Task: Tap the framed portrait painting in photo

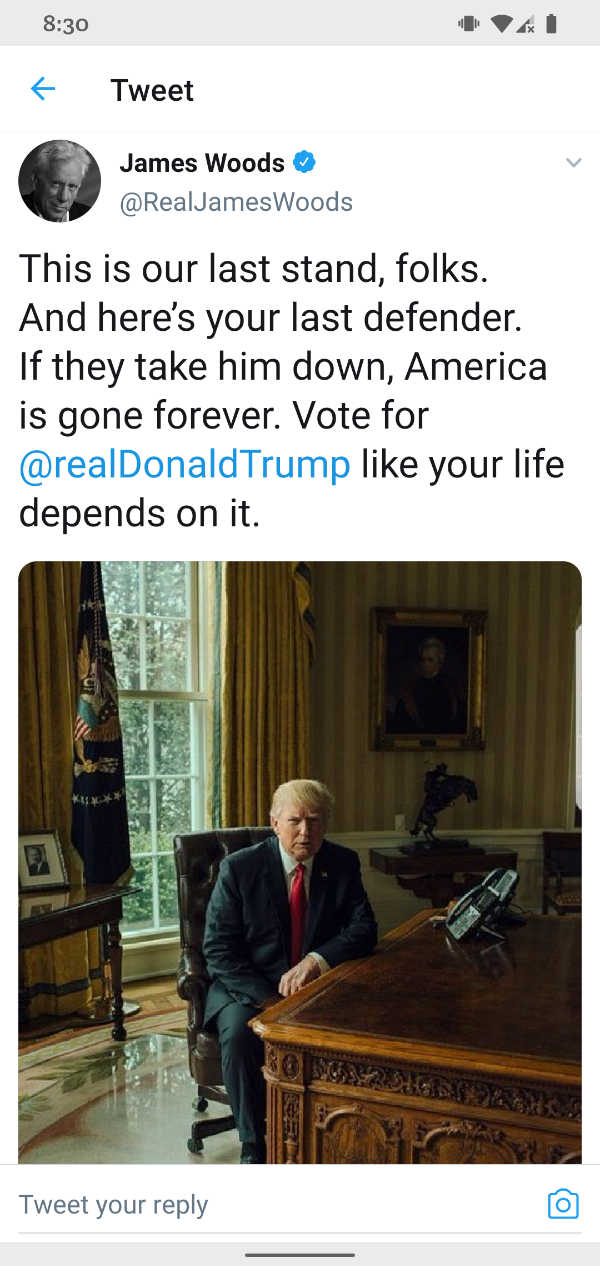Action: (x=429, y=679)
